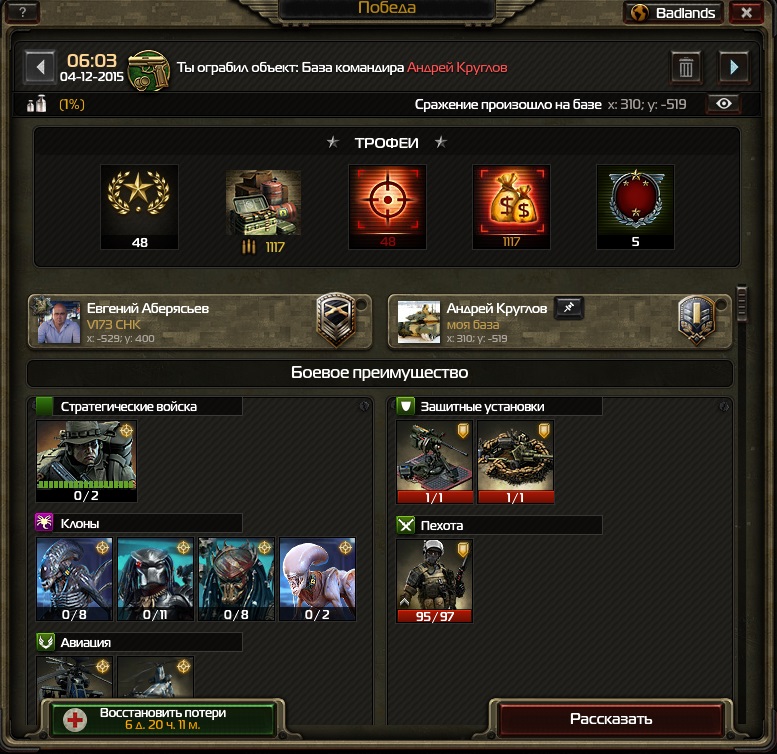Select the infantry unit showing 95/97
The image size is (777, 754).
pos(434,581)
